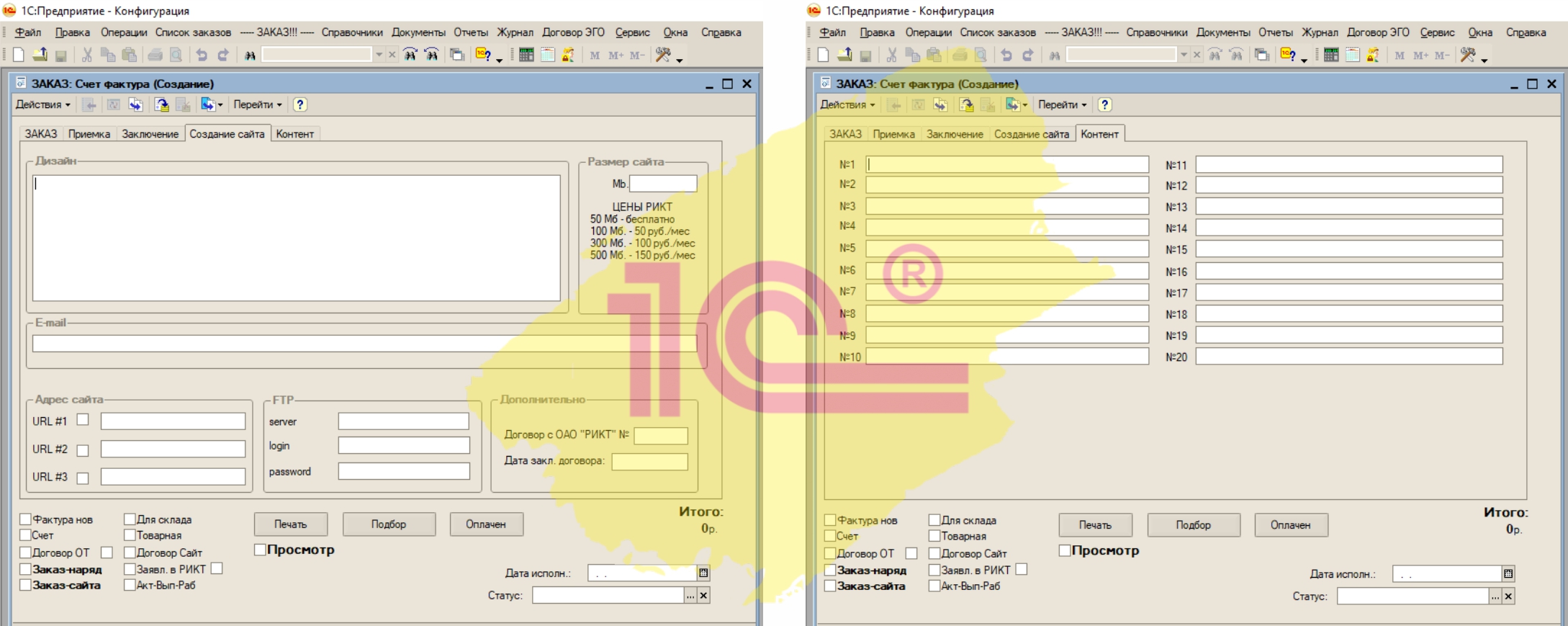This screenshot has height=626, width=1568.
Task: Open the calendar icon in right window toolbar
Action: 1352,55
